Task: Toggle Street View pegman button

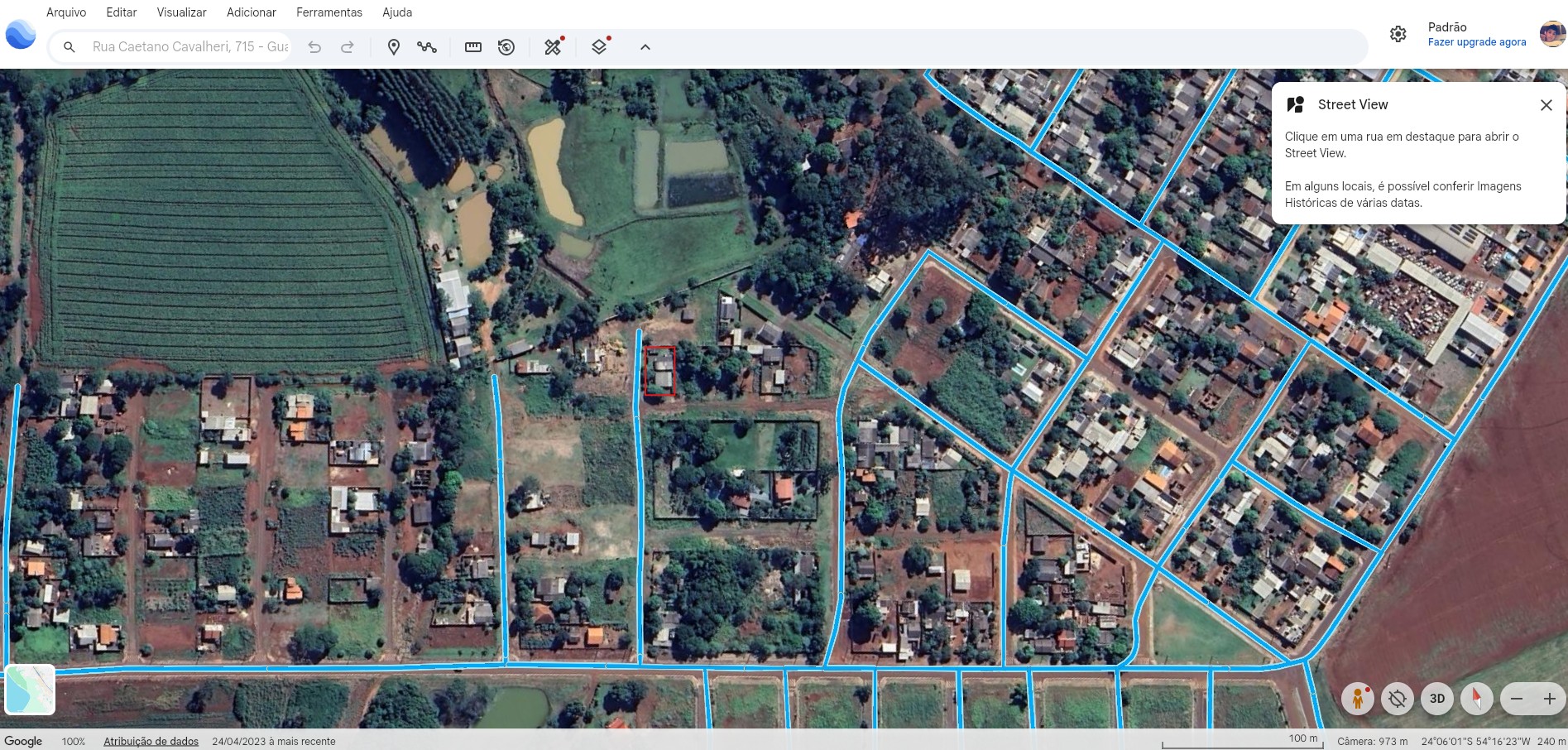Action: click(1357, 699)
